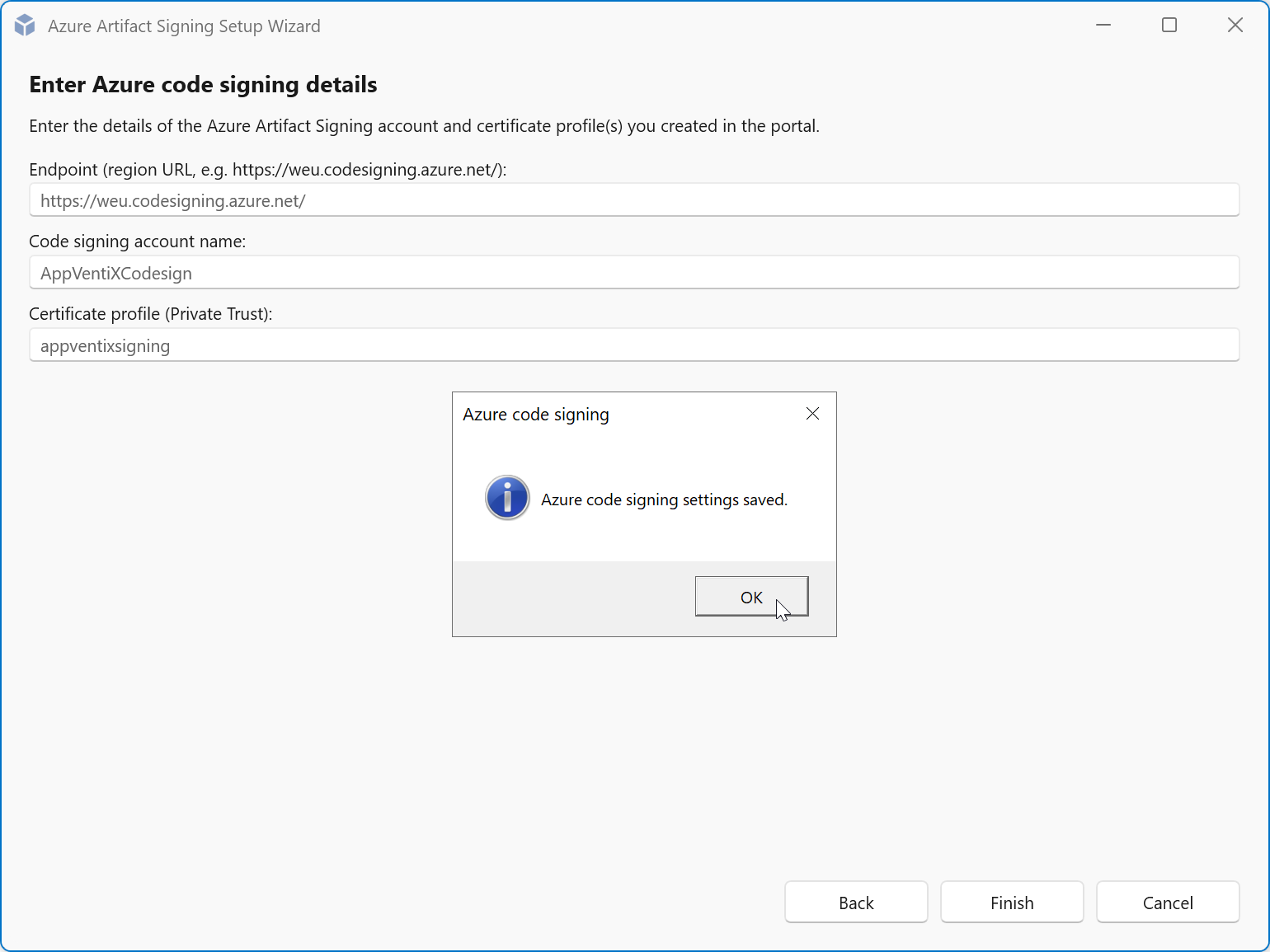Click the Endpoint region URL label
1270x952 pixels.
point(268,170)
